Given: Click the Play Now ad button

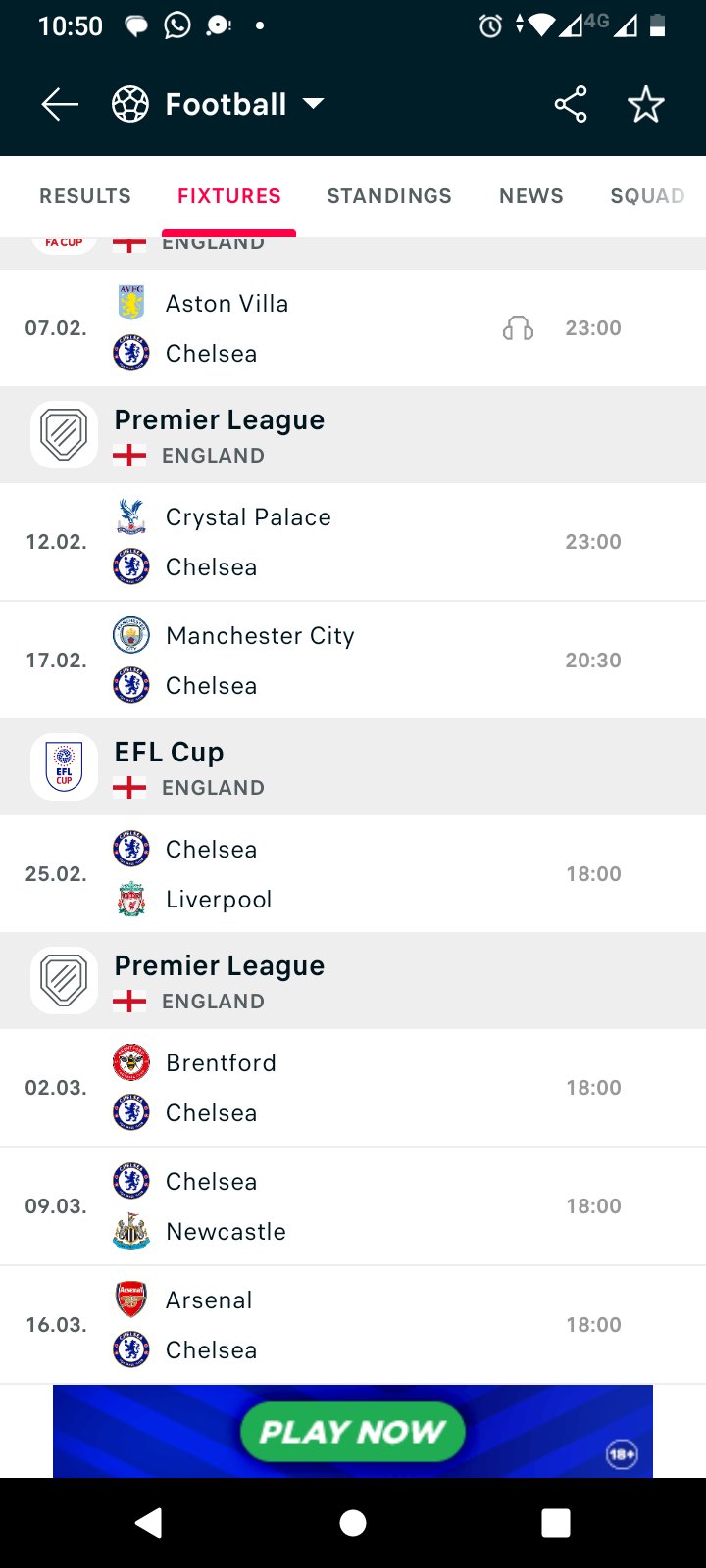Looking at the screenshot, I should pos(353,1432).
